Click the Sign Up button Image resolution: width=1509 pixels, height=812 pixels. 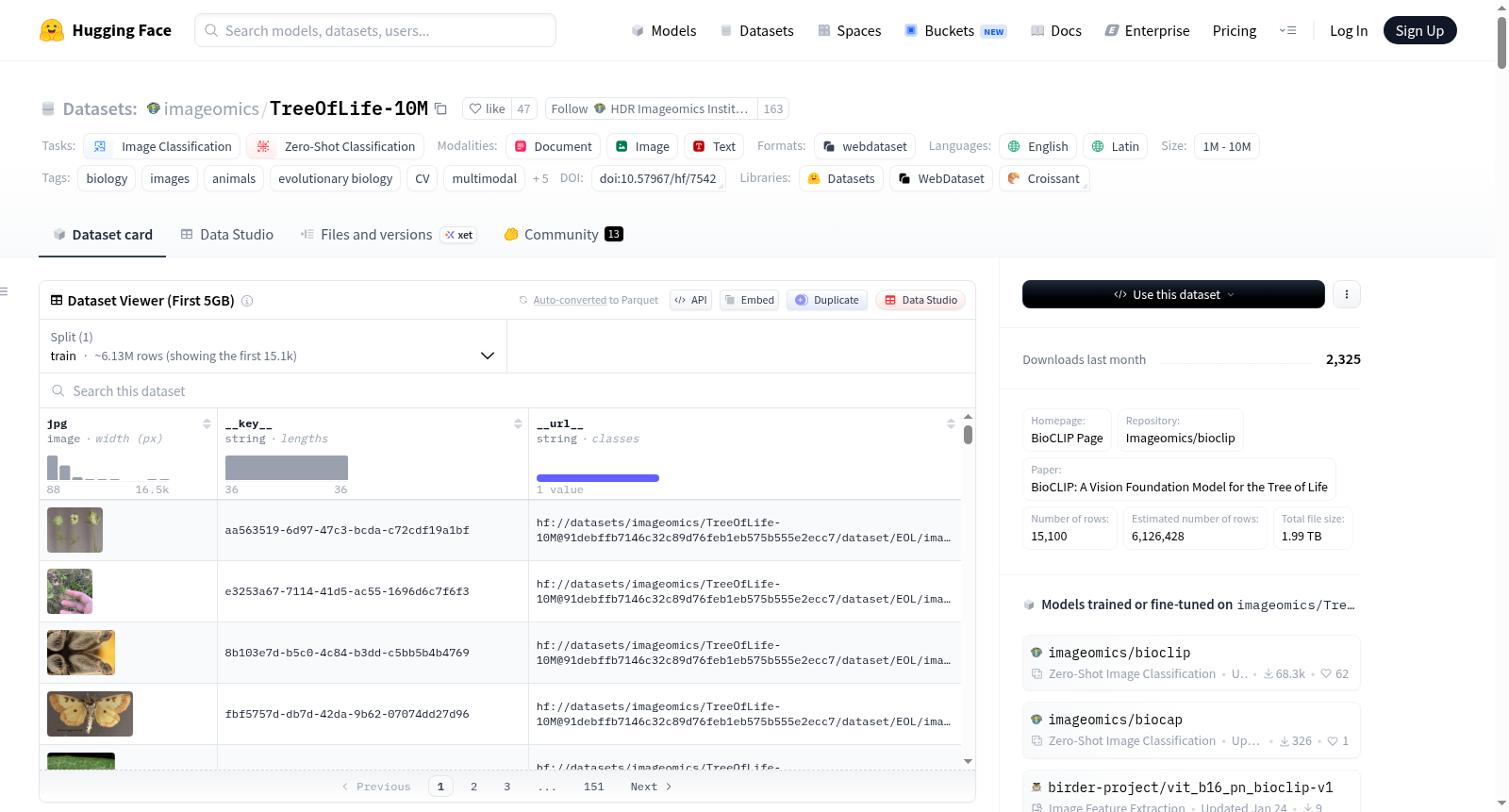pos(1419,30)
